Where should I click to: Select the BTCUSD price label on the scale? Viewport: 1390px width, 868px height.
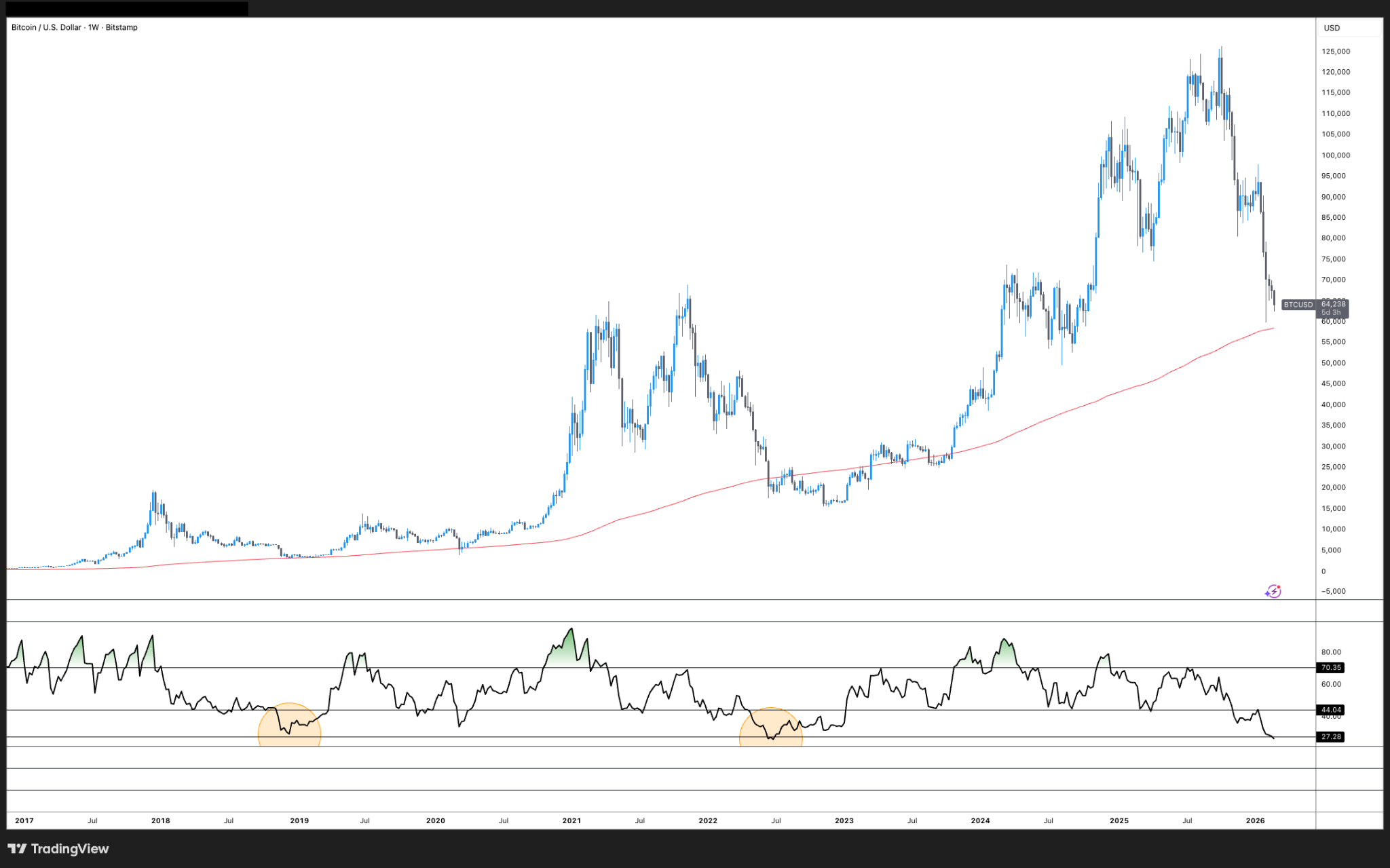1297,305
